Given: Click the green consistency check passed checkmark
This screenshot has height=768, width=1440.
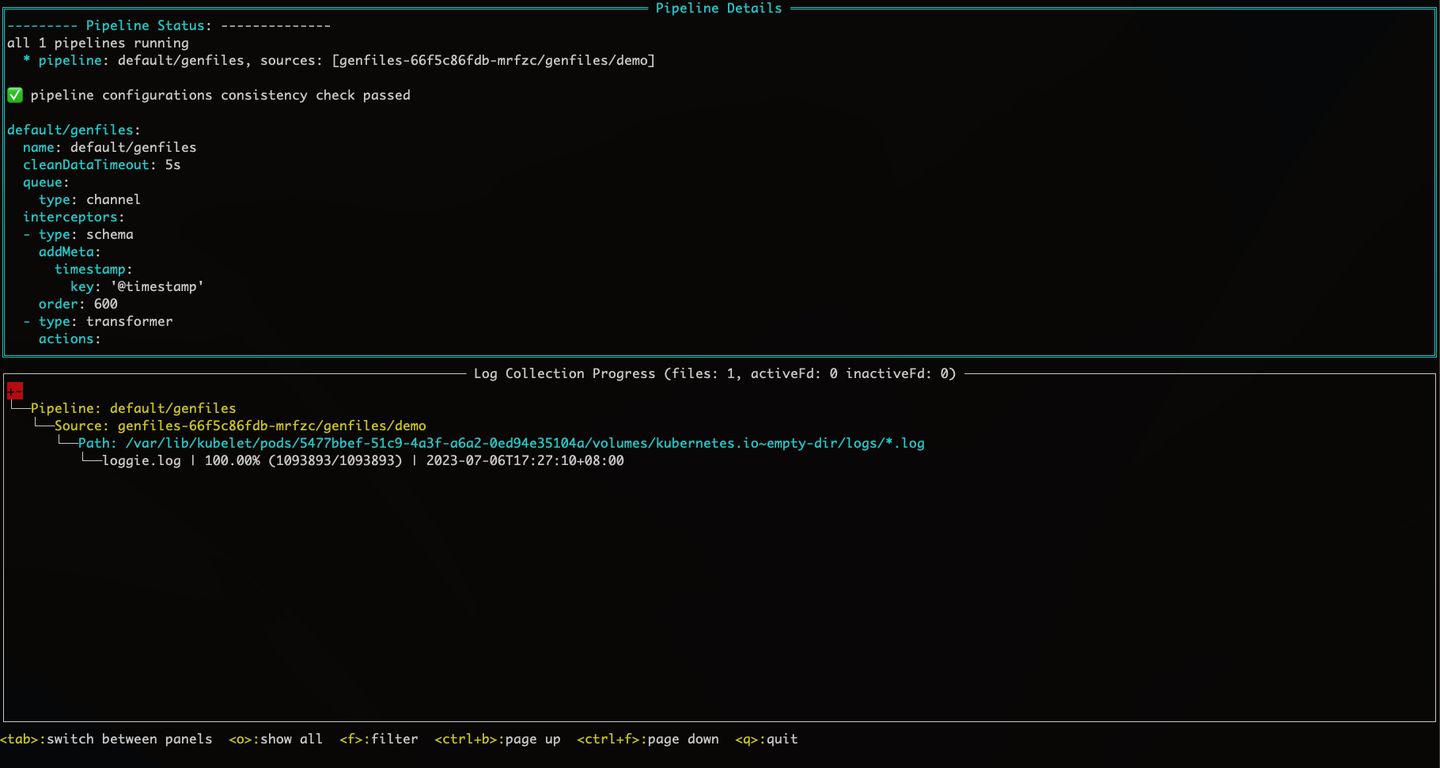Looking at the screenshot, I should 15,95.
